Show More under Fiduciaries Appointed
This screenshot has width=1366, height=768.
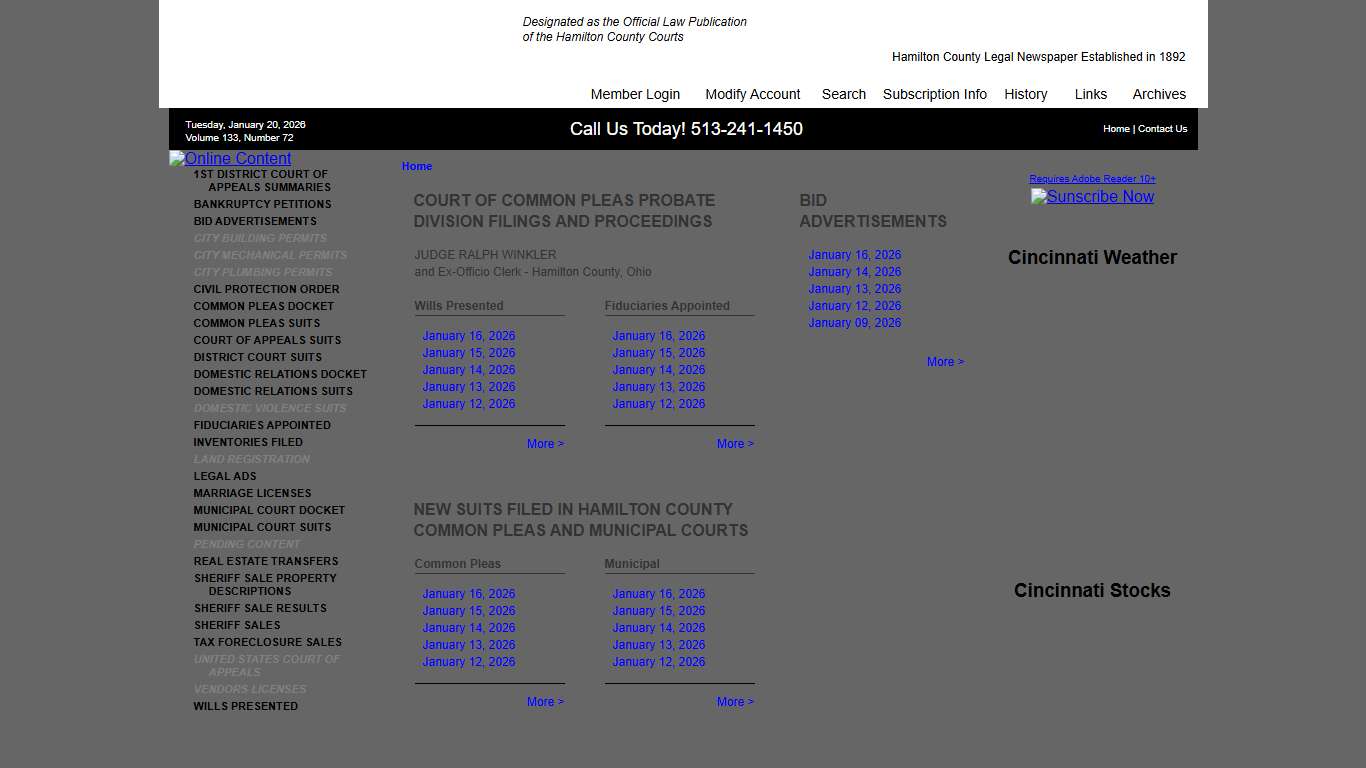coord(735,444)
